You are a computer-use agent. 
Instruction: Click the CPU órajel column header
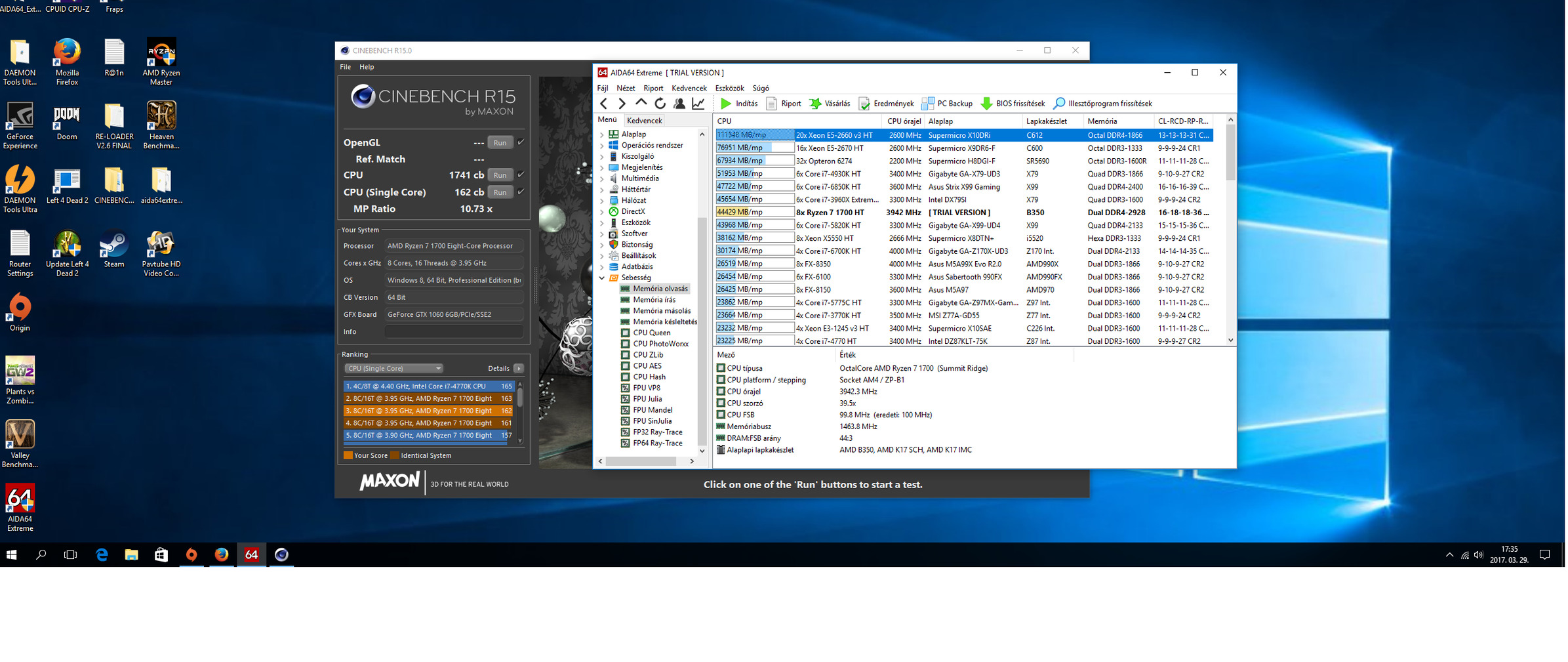pyautogui.click(x=904, y=121)
